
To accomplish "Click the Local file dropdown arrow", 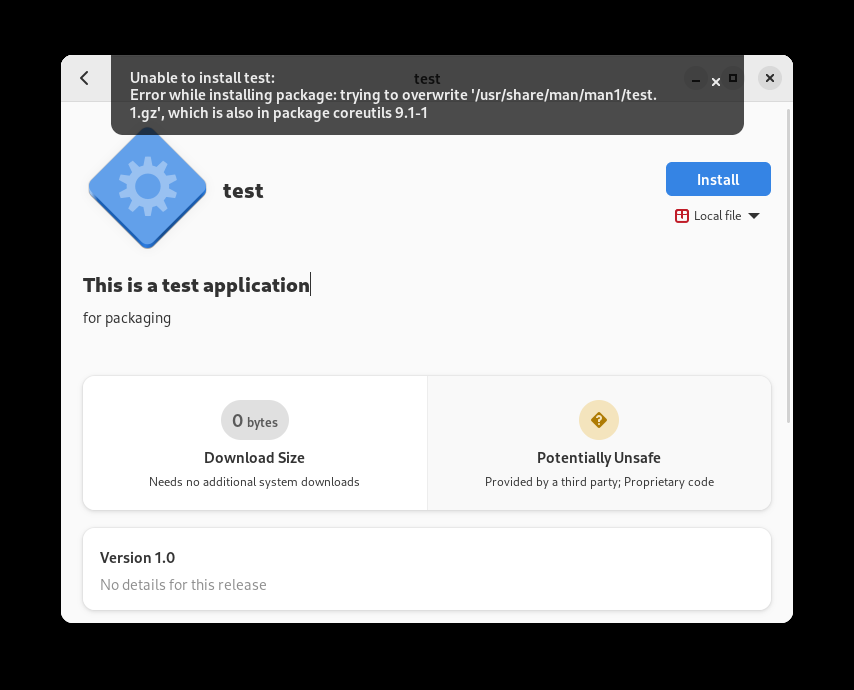I will click(x=754, y=216).
